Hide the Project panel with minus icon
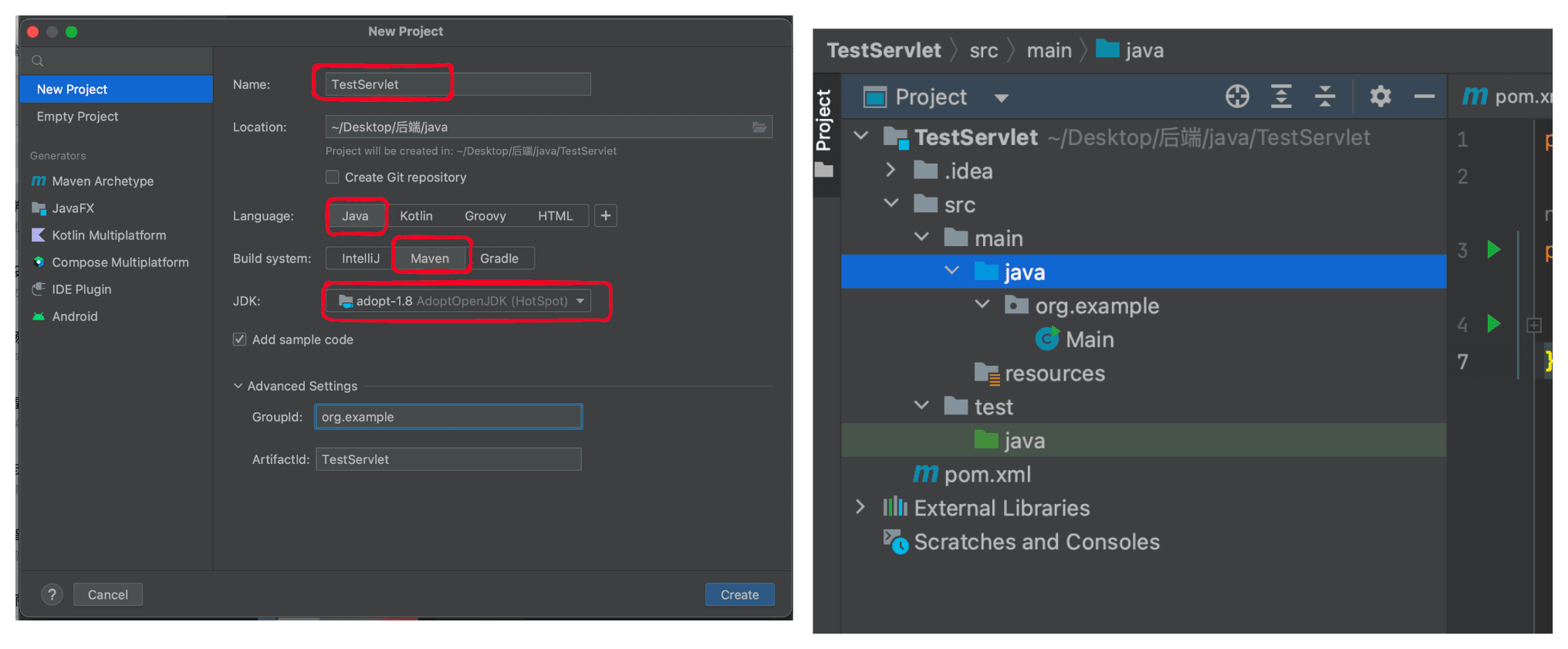Viewport: 1568px width, 649px height. coord(1424,96)
